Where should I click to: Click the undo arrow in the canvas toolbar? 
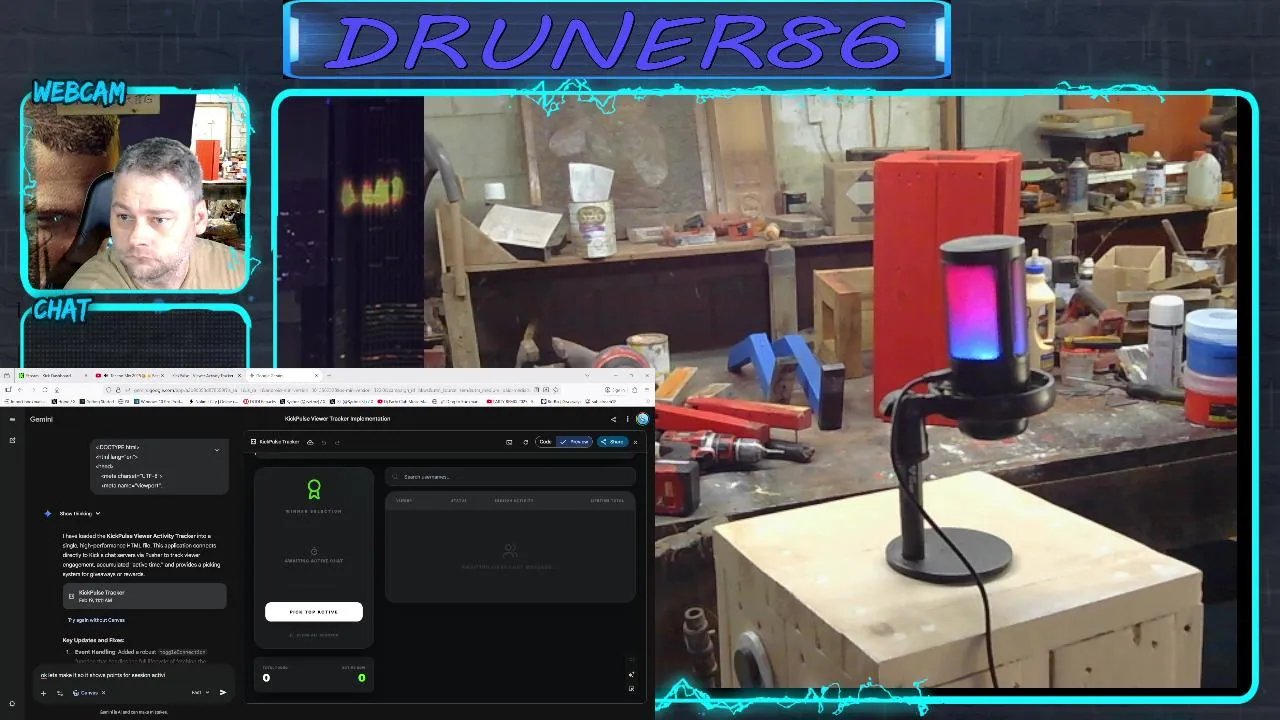(x=324, y=442)
